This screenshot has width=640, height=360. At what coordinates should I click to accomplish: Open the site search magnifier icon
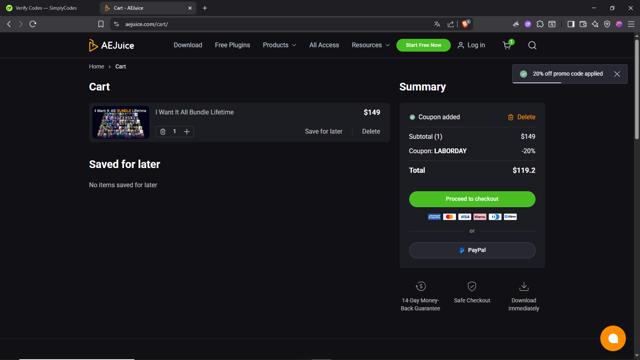[532, 45]
